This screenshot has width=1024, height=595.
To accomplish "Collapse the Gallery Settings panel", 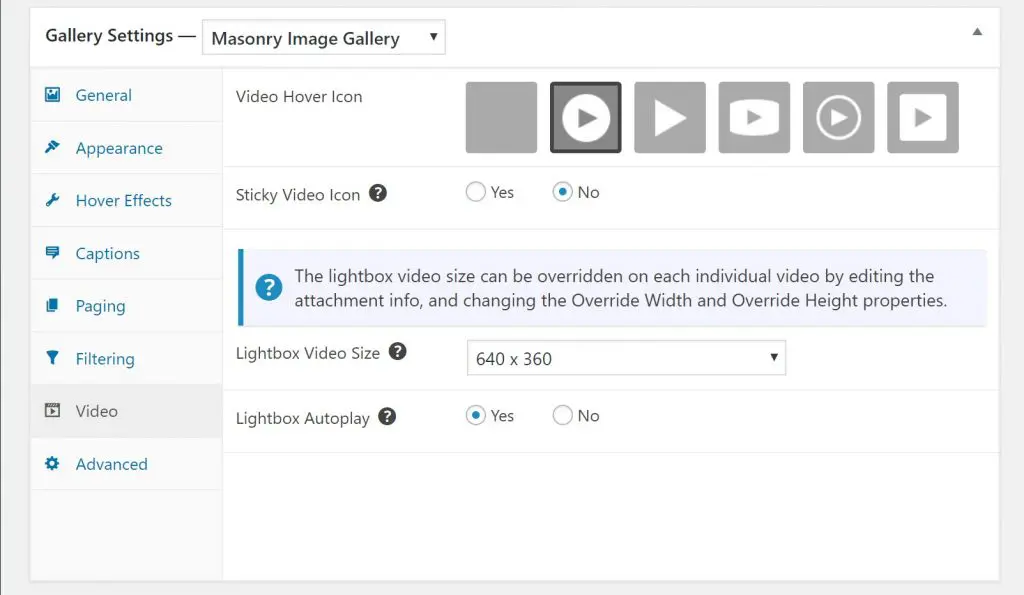I will pyautogui.click(x=977, y=32).
